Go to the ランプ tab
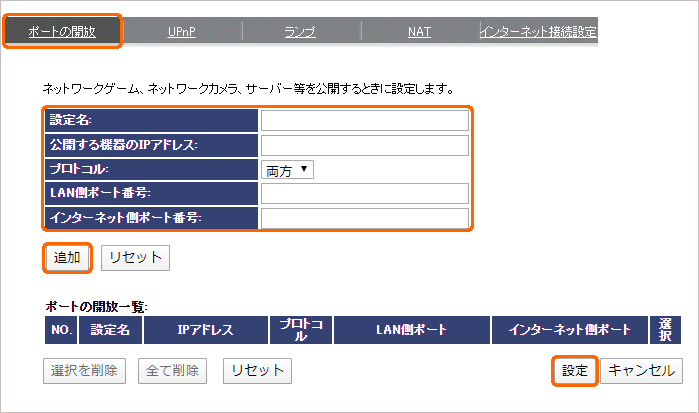The height and width of the screenshot is (413, 699). tap(299, 31)
